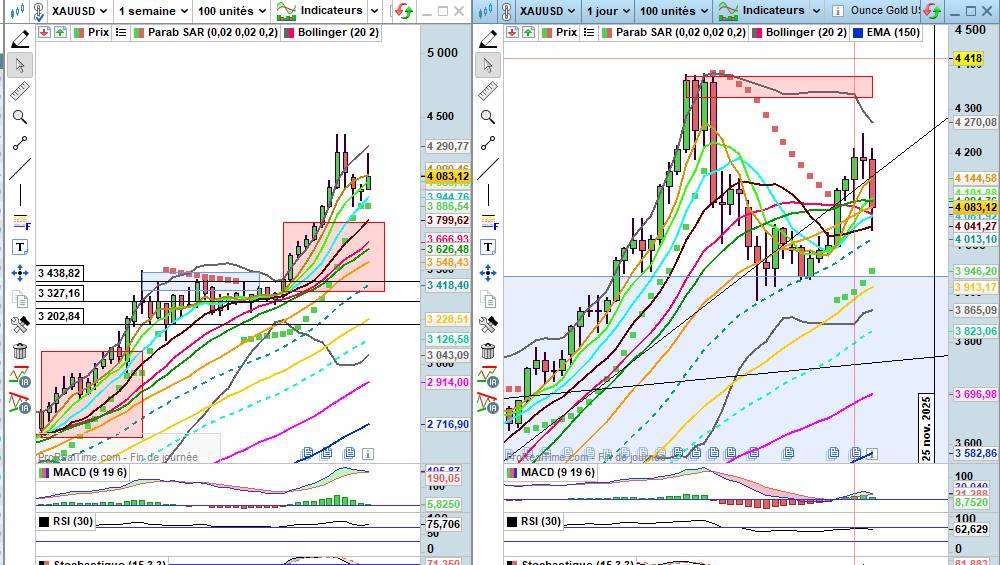Select the Fibonacci retracement tool
This screenshot has height=565, width=1000.
(x=20, y=219)
